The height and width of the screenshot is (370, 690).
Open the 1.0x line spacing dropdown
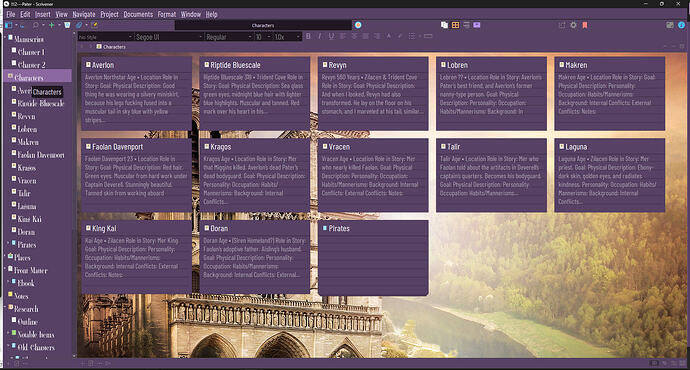(x=287, y=37)
